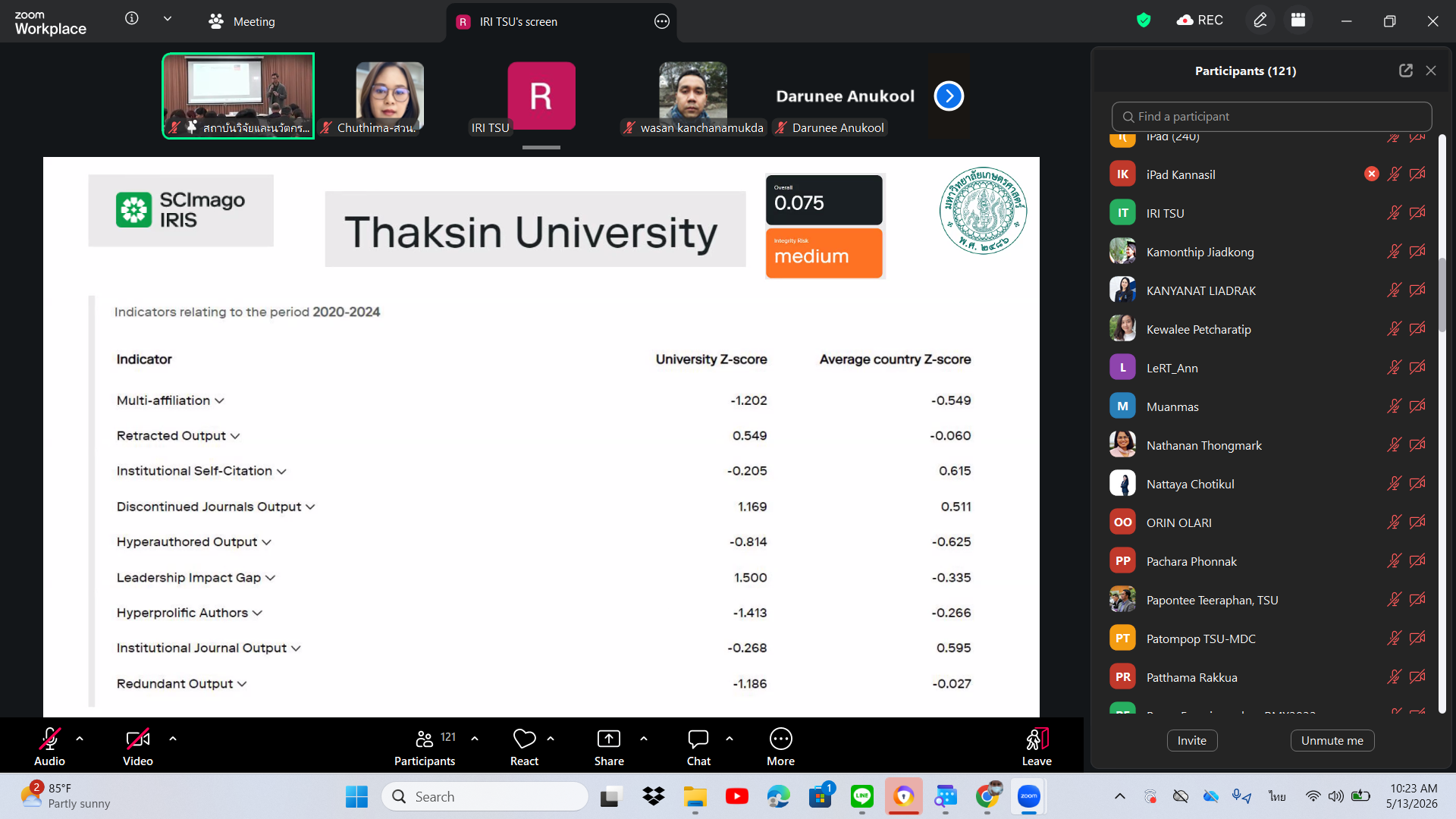This screenshot has height=819, width=1456.
Task: Click wasan kanchanamukda video tile
Action: click(693, 96)
